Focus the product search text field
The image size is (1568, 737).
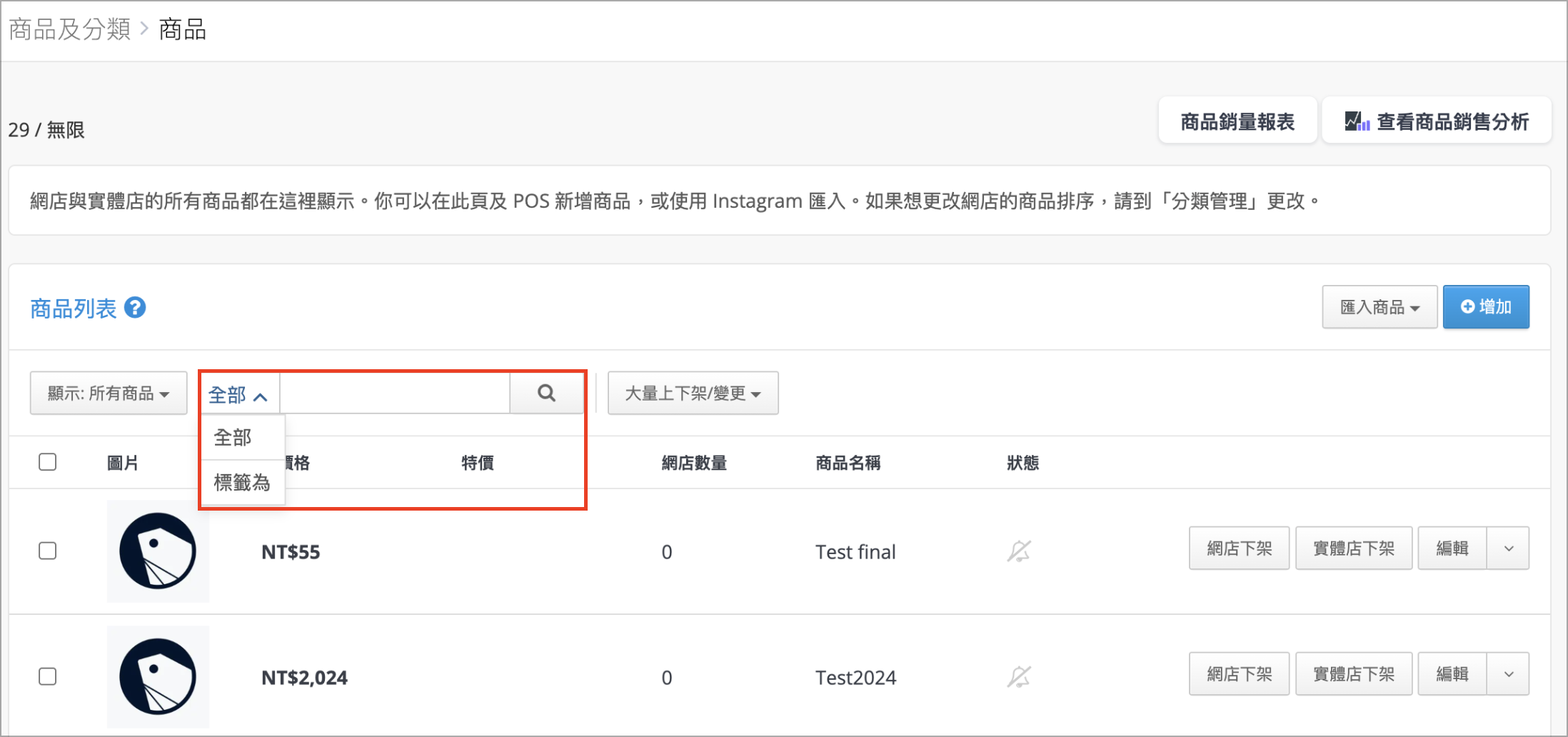[395, 393]
